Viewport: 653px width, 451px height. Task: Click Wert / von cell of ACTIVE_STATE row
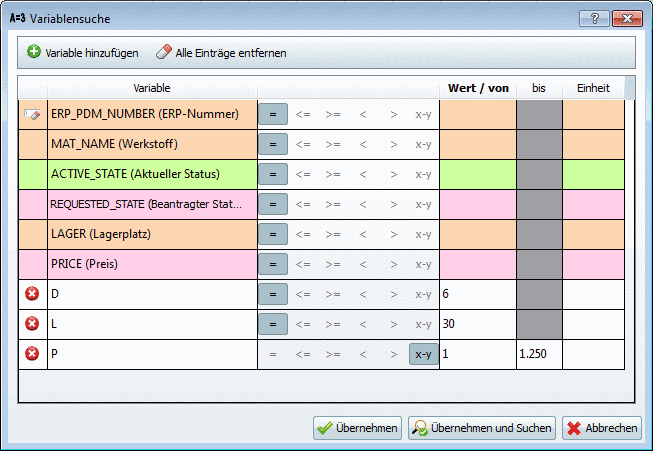(x=478, y=174)
